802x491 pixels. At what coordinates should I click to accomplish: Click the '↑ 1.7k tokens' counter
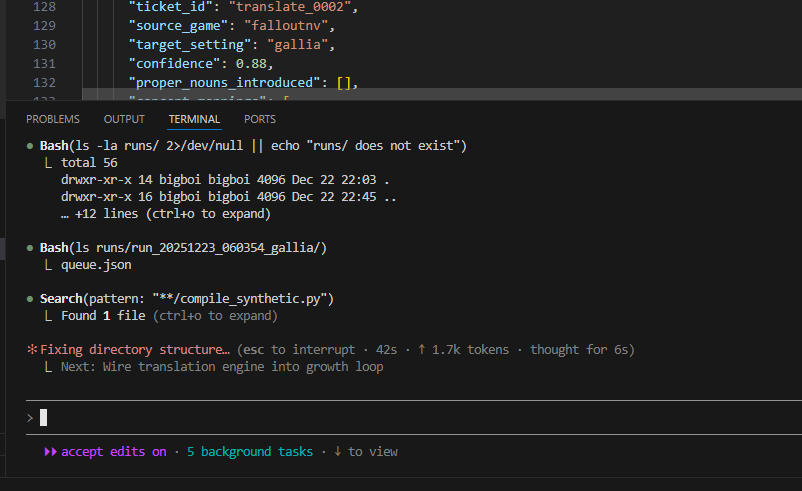point(463,350)
